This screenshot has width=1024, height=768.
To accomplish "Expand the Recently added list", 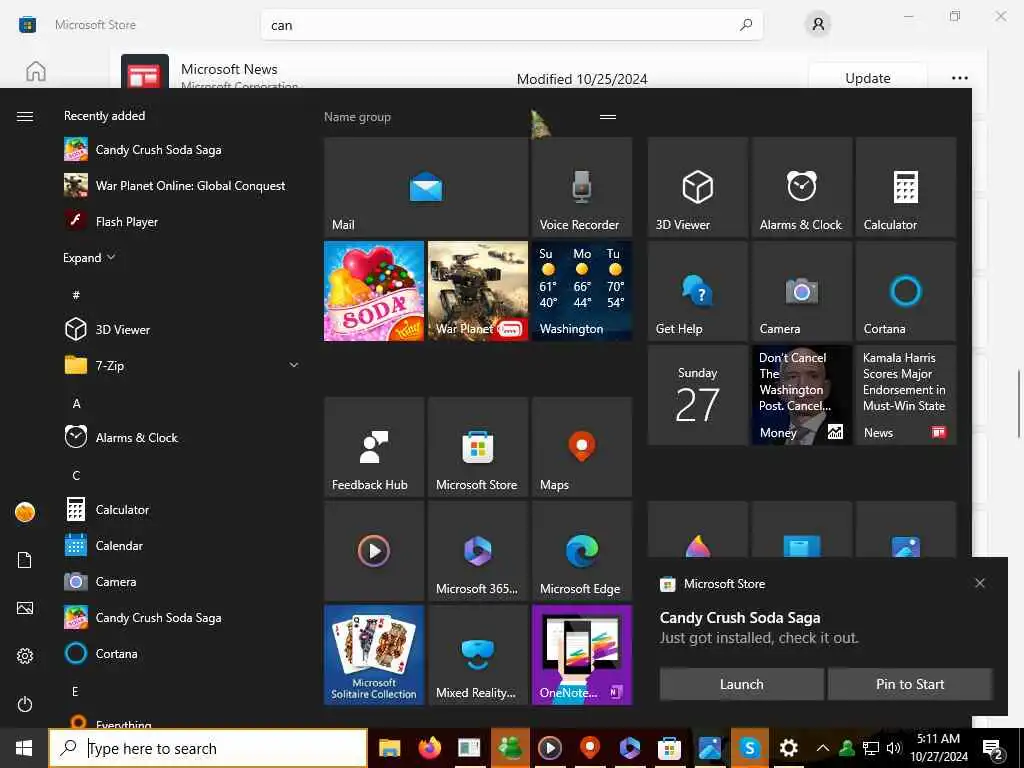I will [89, 257].
